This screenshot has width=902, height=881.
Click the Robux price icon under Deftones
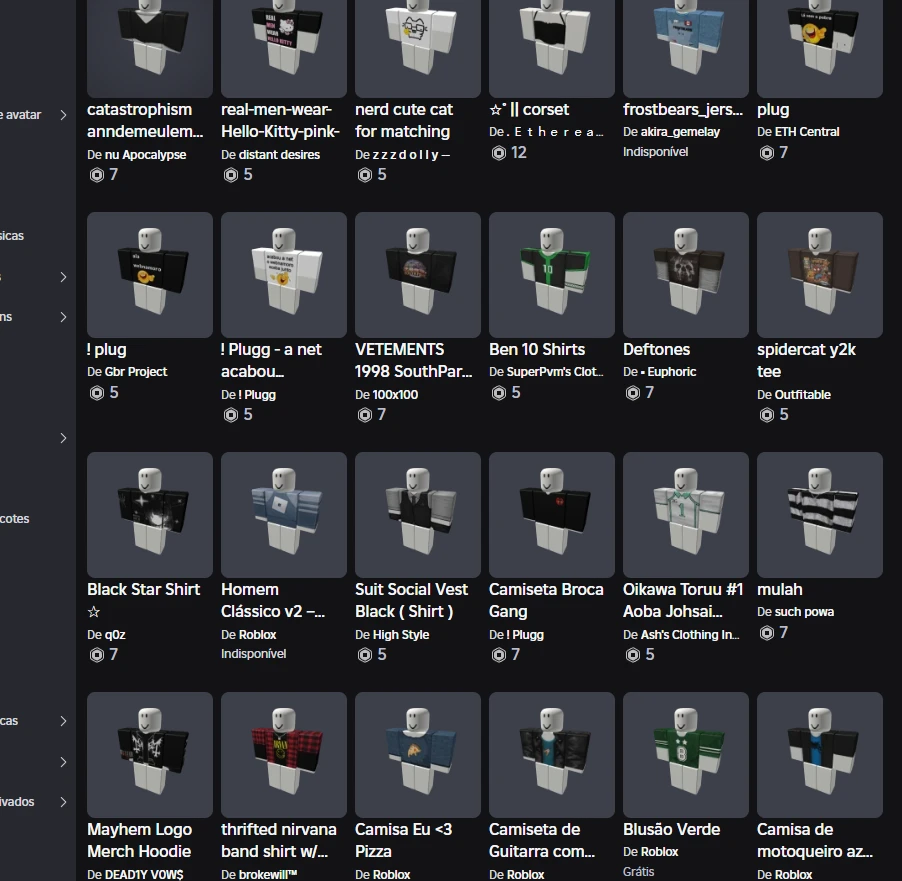632,393
